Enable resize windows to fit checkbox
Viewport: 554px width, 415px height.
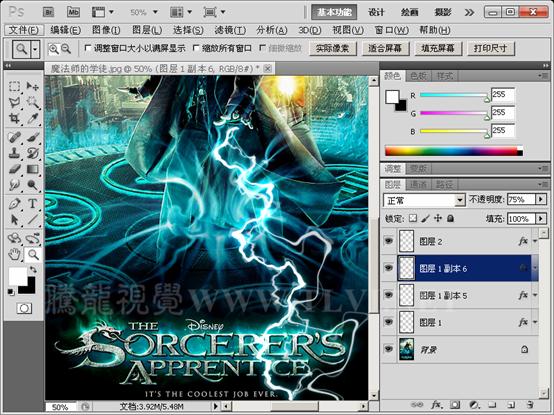[x=88, y=48]
